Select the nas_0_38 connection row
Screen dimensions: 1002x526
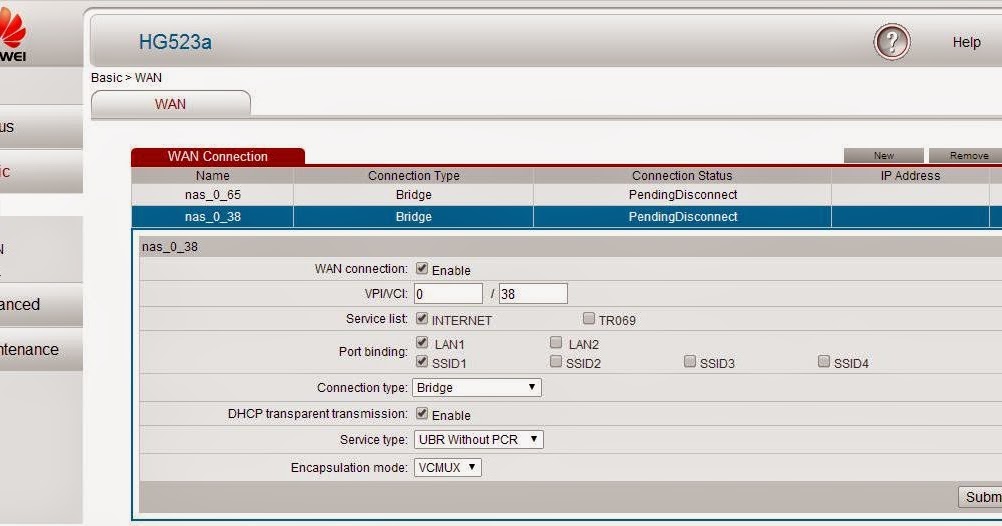[x=567, y=217]
